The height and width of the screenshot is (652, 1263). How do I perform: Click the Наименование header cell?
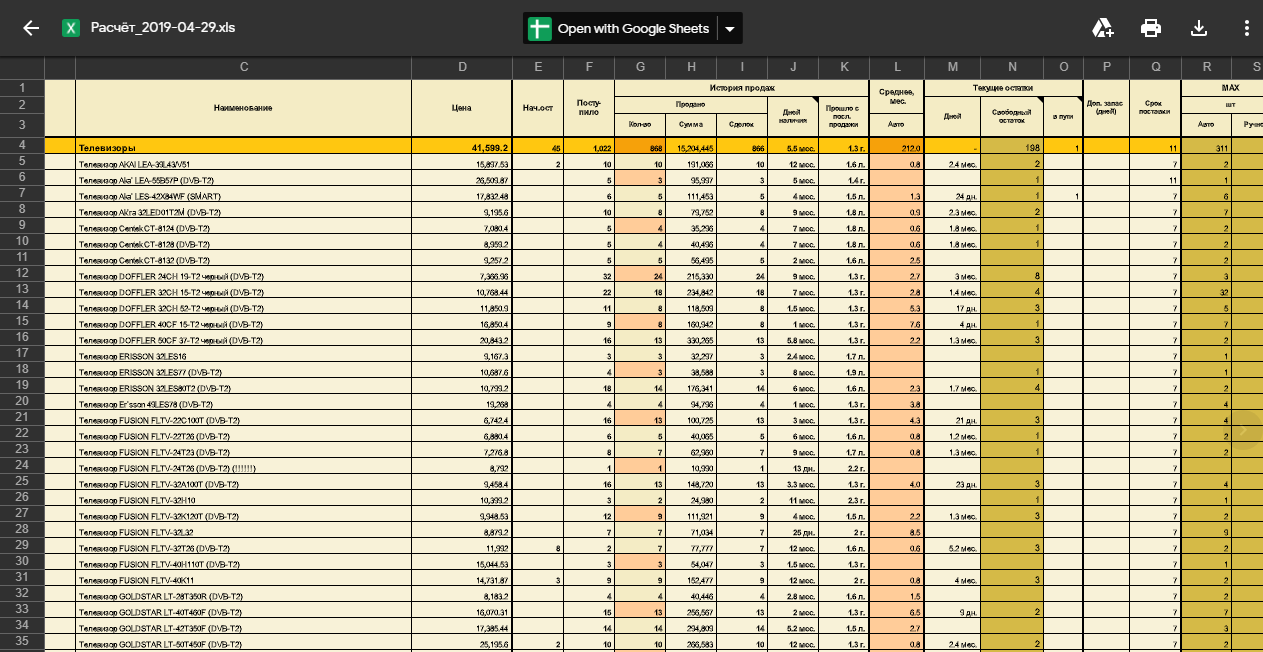(243, 108)
